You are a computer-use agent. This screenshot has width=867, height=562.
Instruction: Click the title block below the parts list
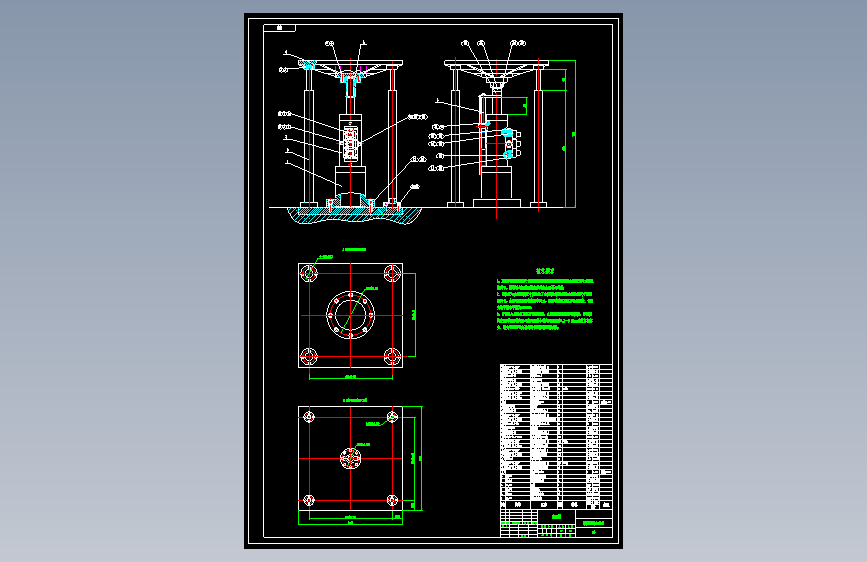point(556,523)
